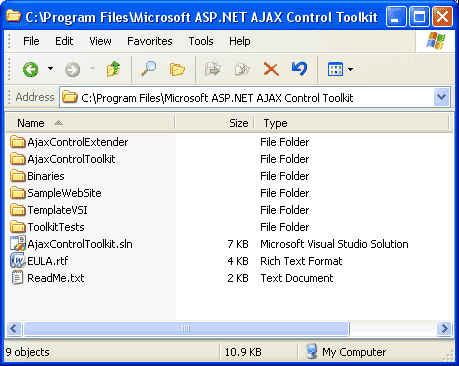The height and width of the screenshot is (366, 459).
Task: Select the TemplateVSI folder icon
Action: (18, 210)
